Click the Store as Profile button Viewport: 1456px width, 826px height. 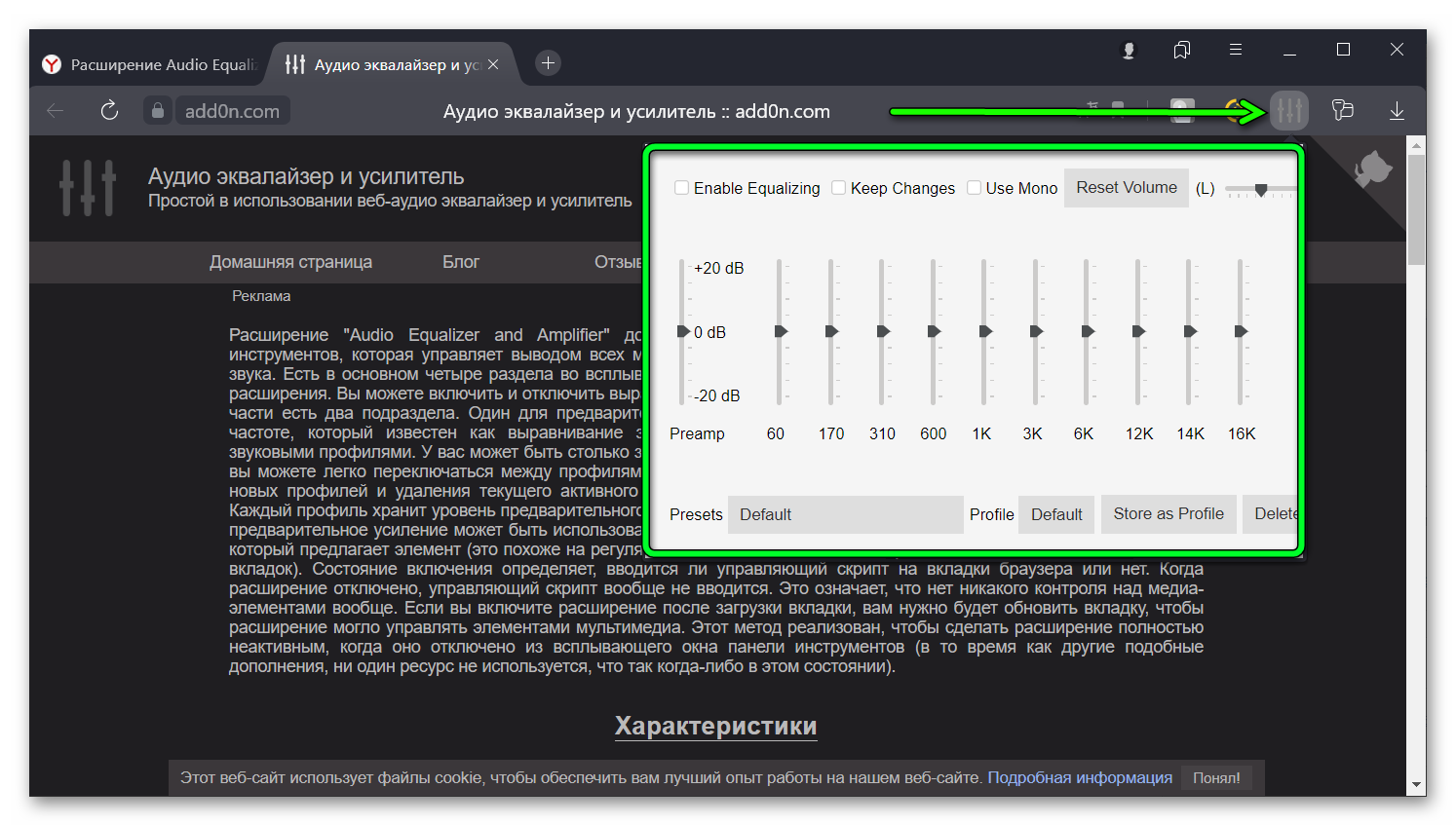(x=1168, y=514)
